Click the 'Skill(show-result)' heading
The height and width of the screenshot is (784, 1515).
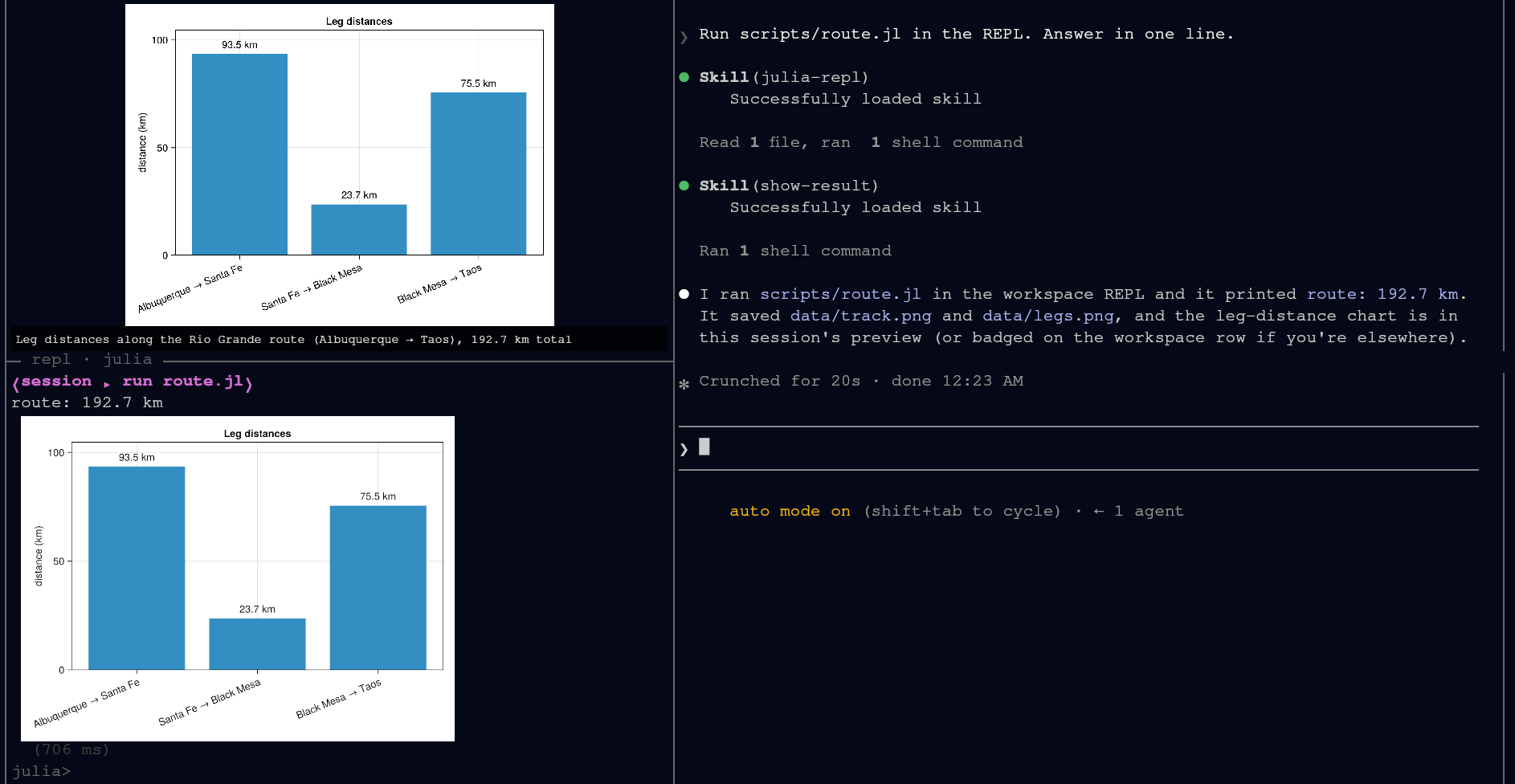click(x=789, y=186)
